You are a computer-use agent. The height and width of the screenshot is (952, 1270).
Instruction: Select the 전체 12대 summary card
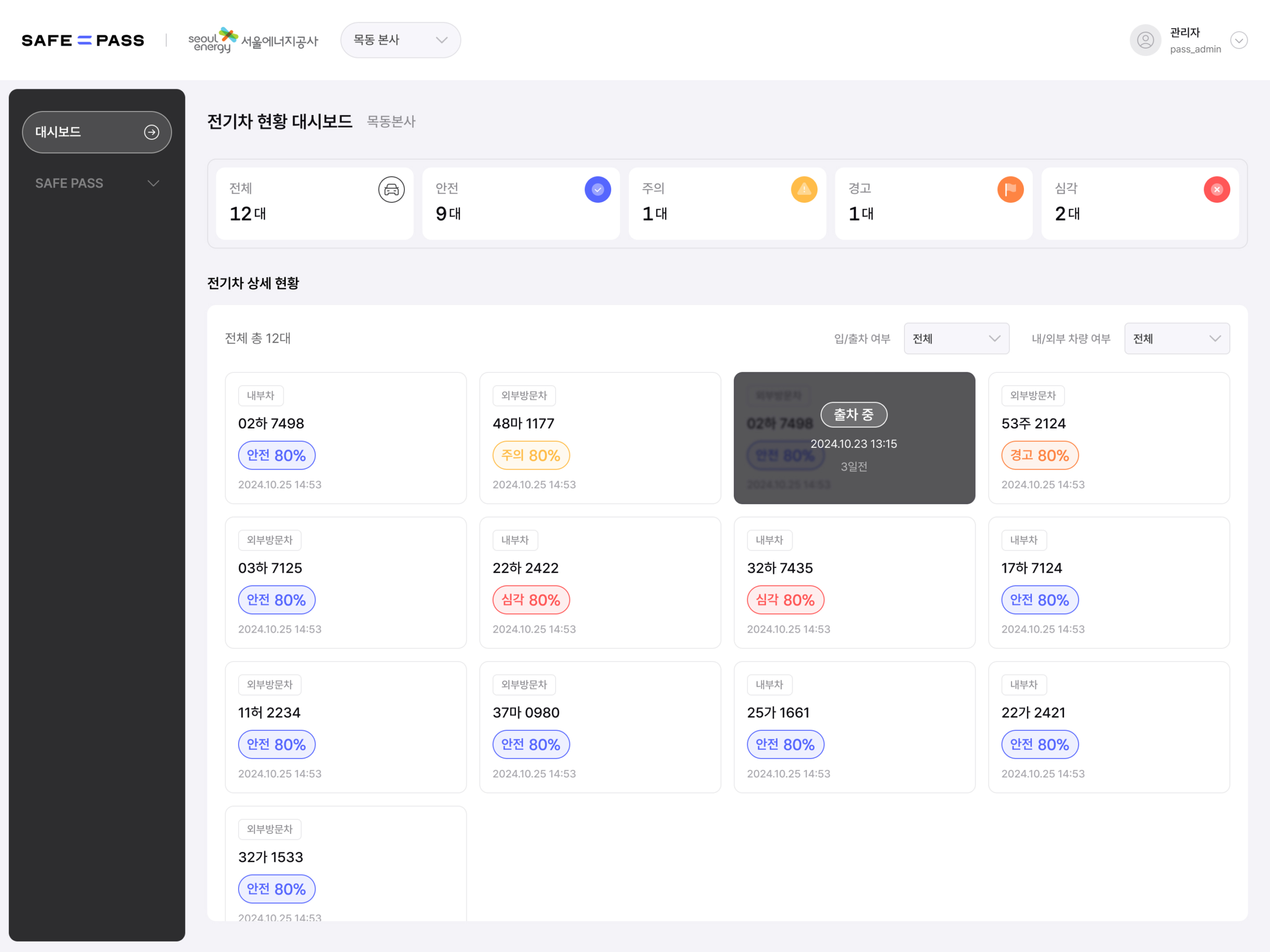(315, 203)
